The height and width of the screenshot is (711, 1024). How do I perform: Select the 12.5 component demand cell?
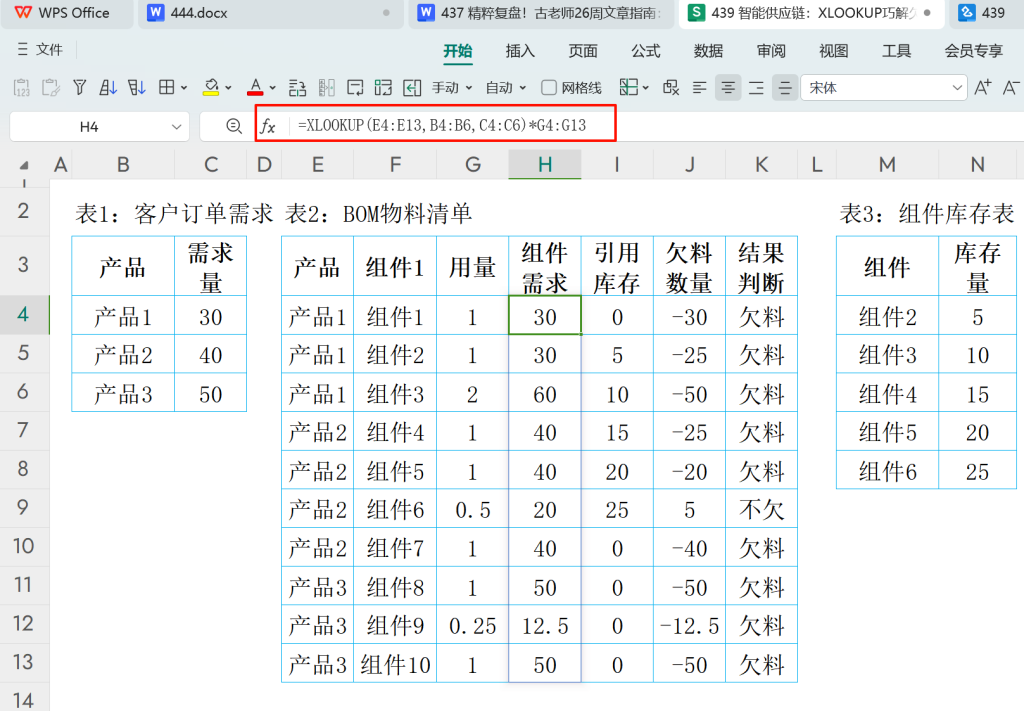coord(545,626)
